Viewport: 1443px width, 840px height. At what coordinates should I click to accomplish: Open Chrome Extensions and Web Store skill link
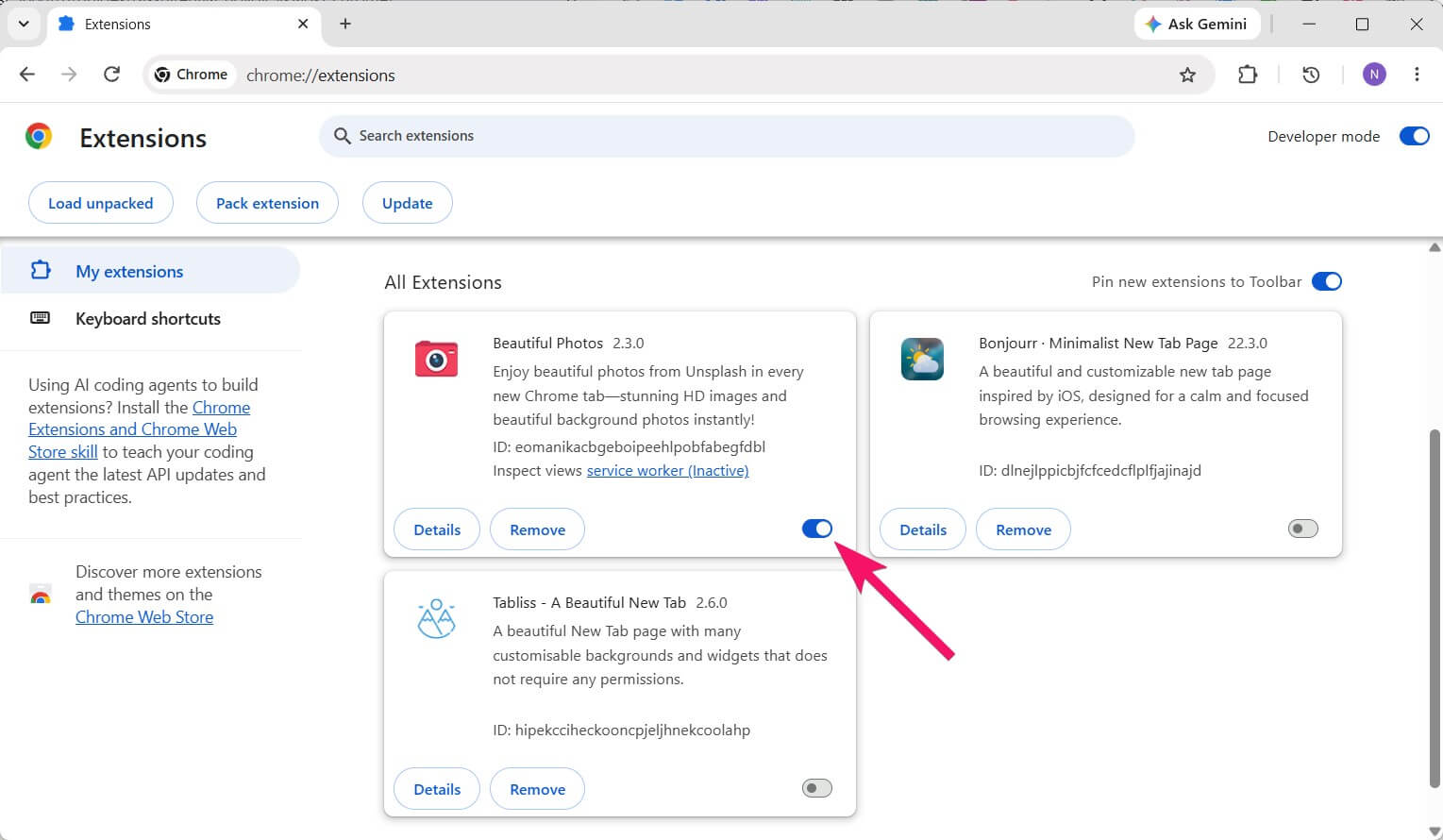click(x=140, y=429)
